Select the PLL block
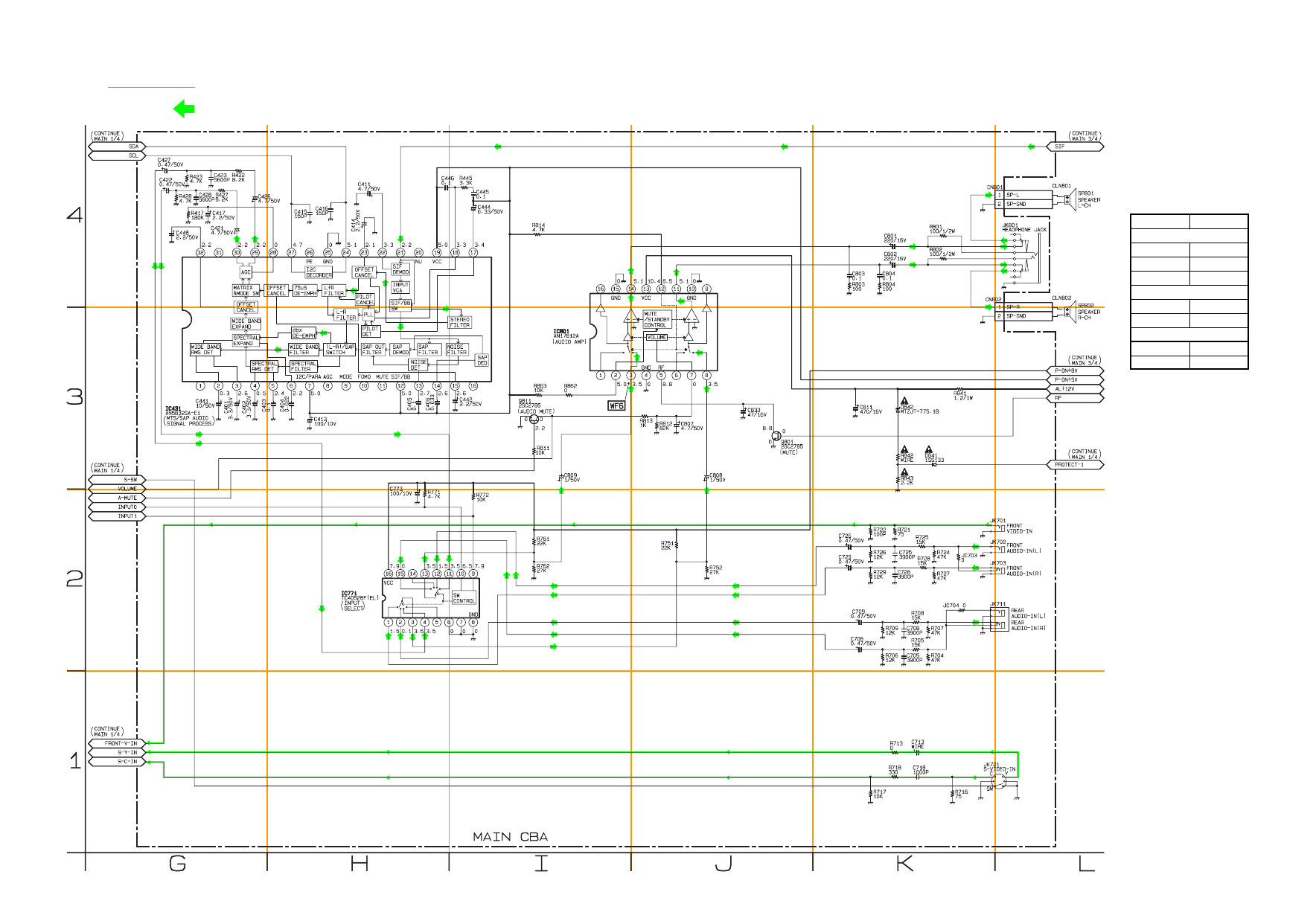The height and width of the screenshot is (921, 1316). point(368,315)
